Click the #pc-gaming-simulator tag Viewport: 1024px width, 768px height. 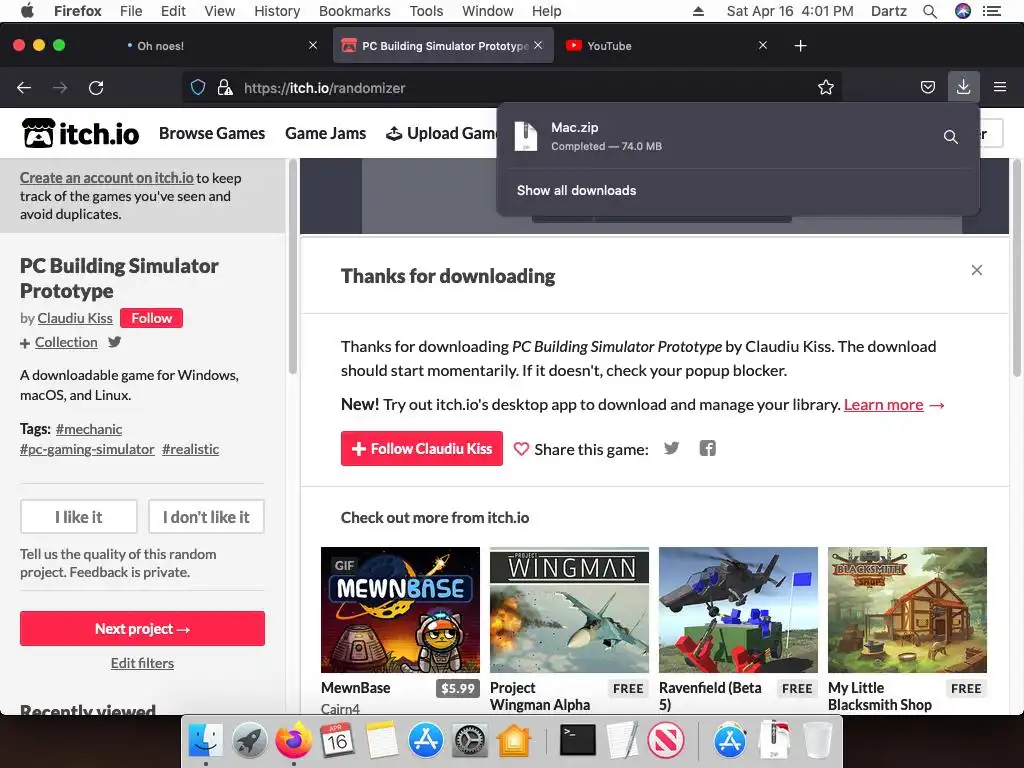coord(87,449)
